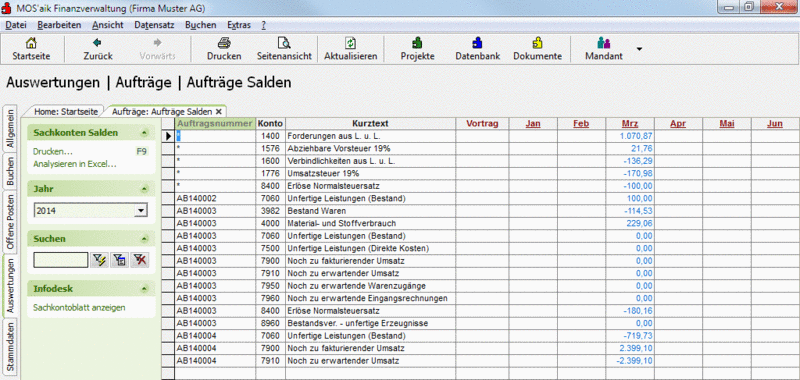
Task: Open the Buchen menu
Action: (201, 25)
